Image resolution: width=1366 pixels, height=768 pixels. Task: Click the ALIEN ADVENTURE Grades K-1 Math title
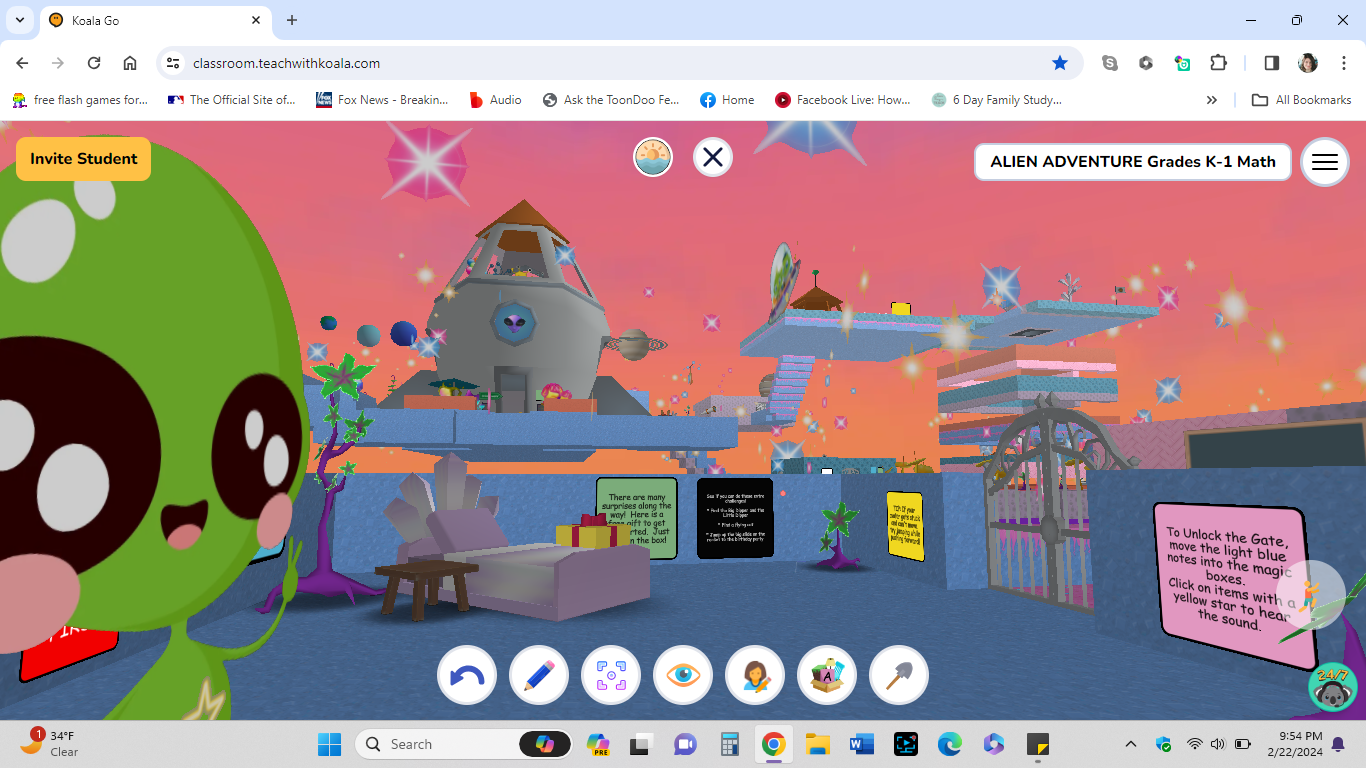(x=1132, y=161)
